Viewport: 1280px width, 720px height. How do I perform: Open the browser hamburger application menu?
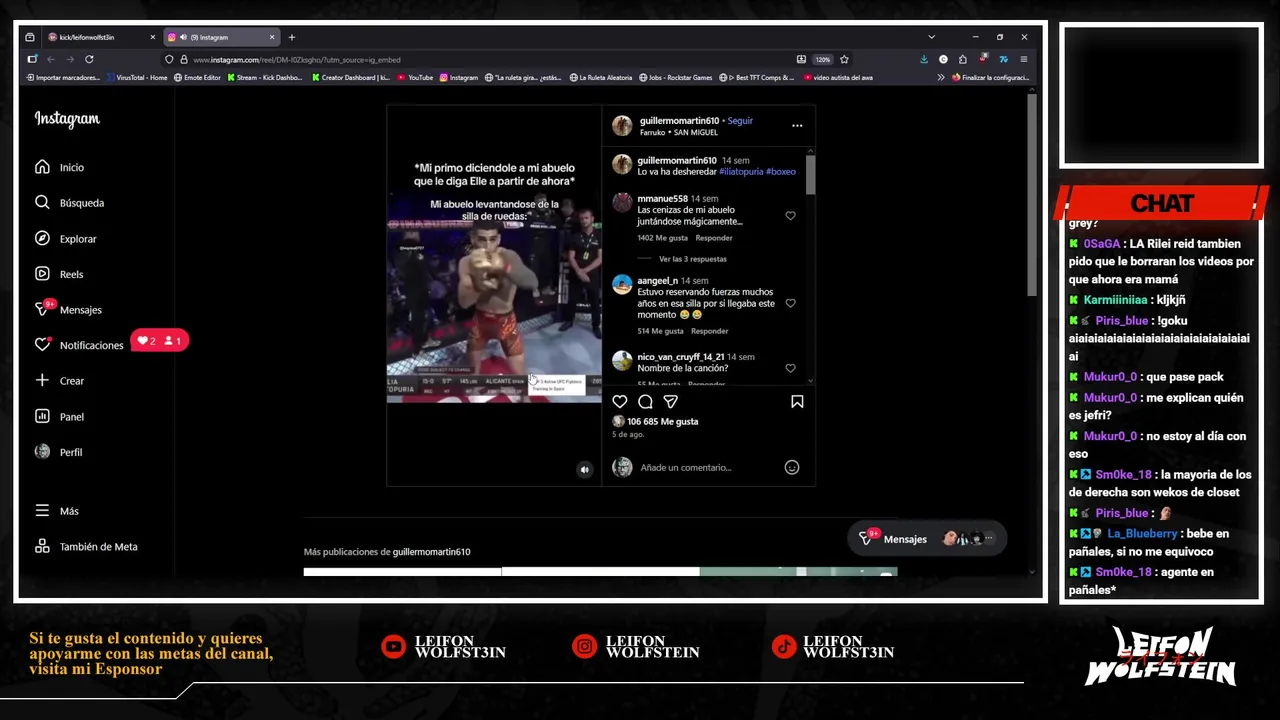click(1023, 59)
